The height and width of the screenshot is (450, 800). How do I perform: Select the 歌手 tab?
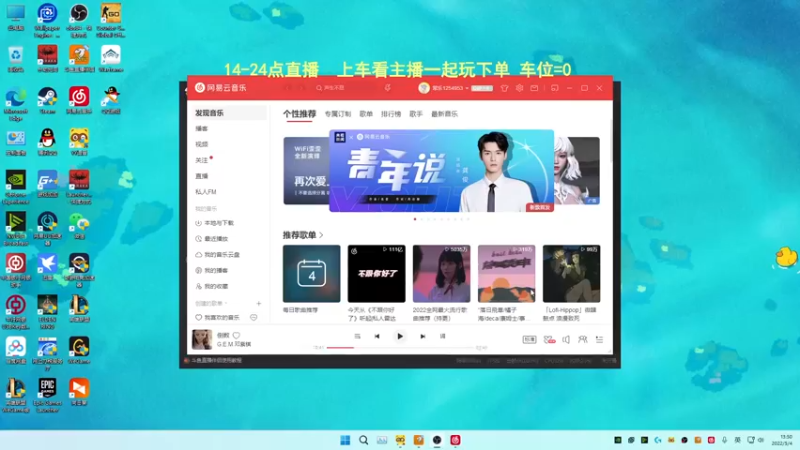[x=416, y=114]
